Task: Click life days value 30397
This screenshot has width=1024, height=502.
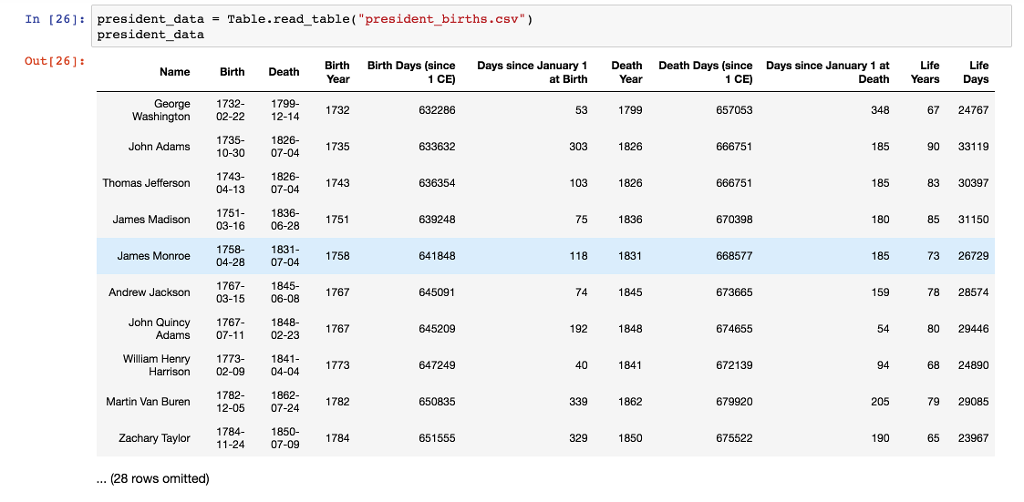Action: tap(973, 183)
